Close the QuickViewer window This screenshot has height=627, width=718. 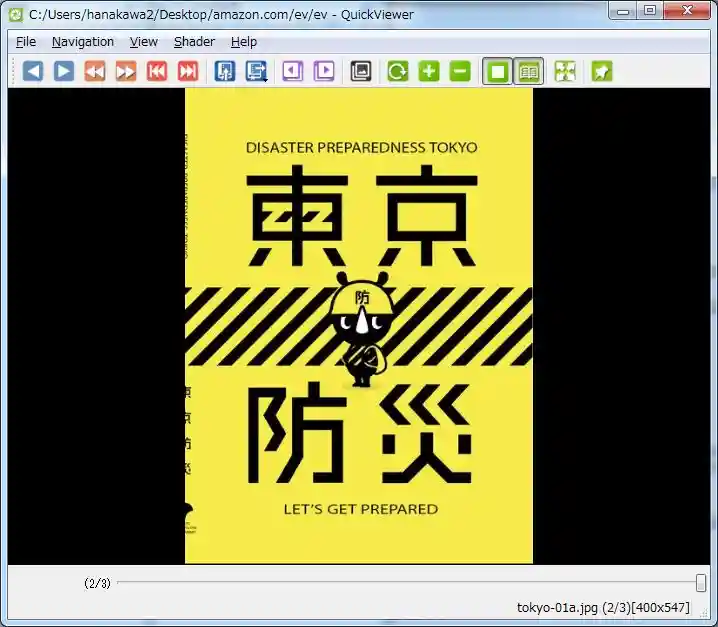[x=686, y=11]
